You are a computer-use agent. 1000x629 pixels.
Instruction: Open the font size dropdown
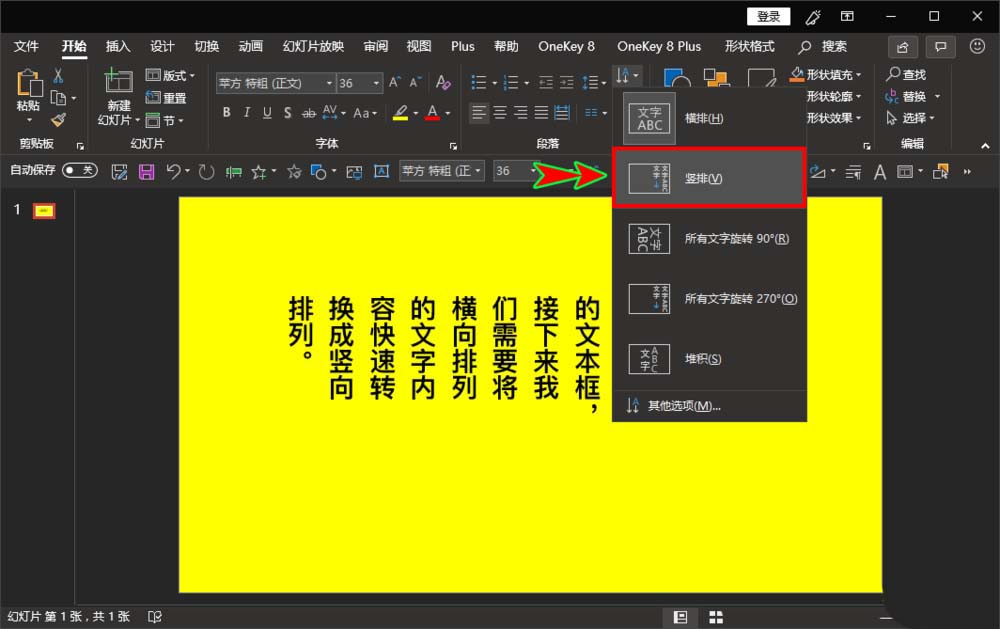tap(374, 84)
